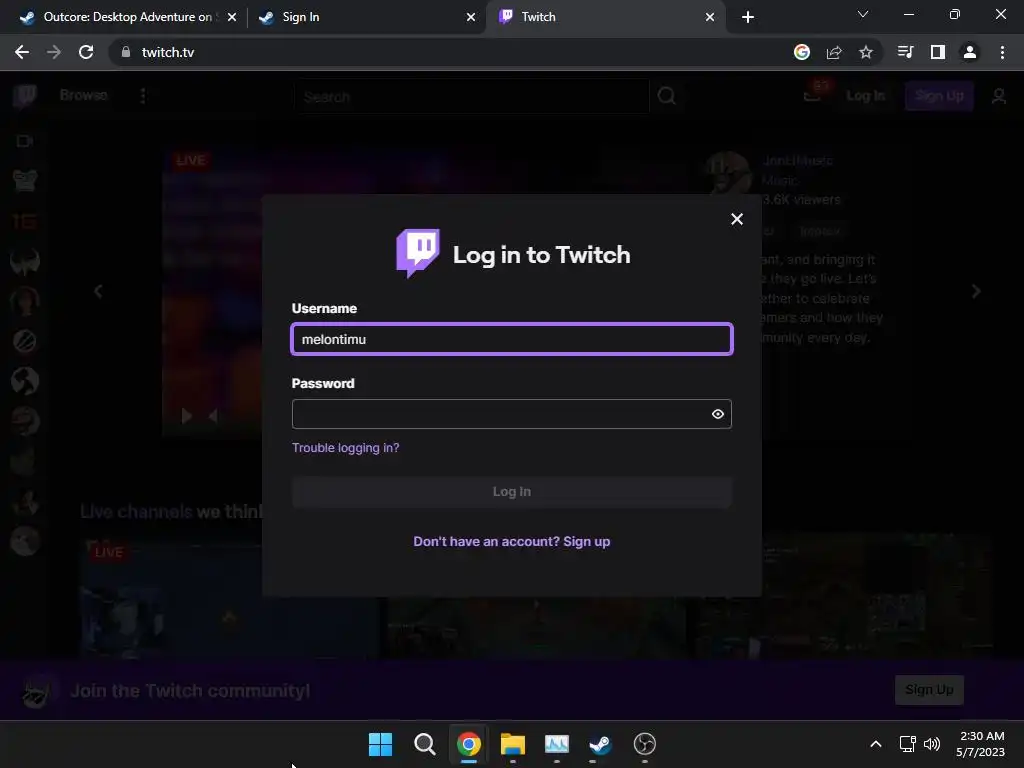Open Chrome three-dot menu
This screenshot has height=768, width=1024.
pos(1002,52)
